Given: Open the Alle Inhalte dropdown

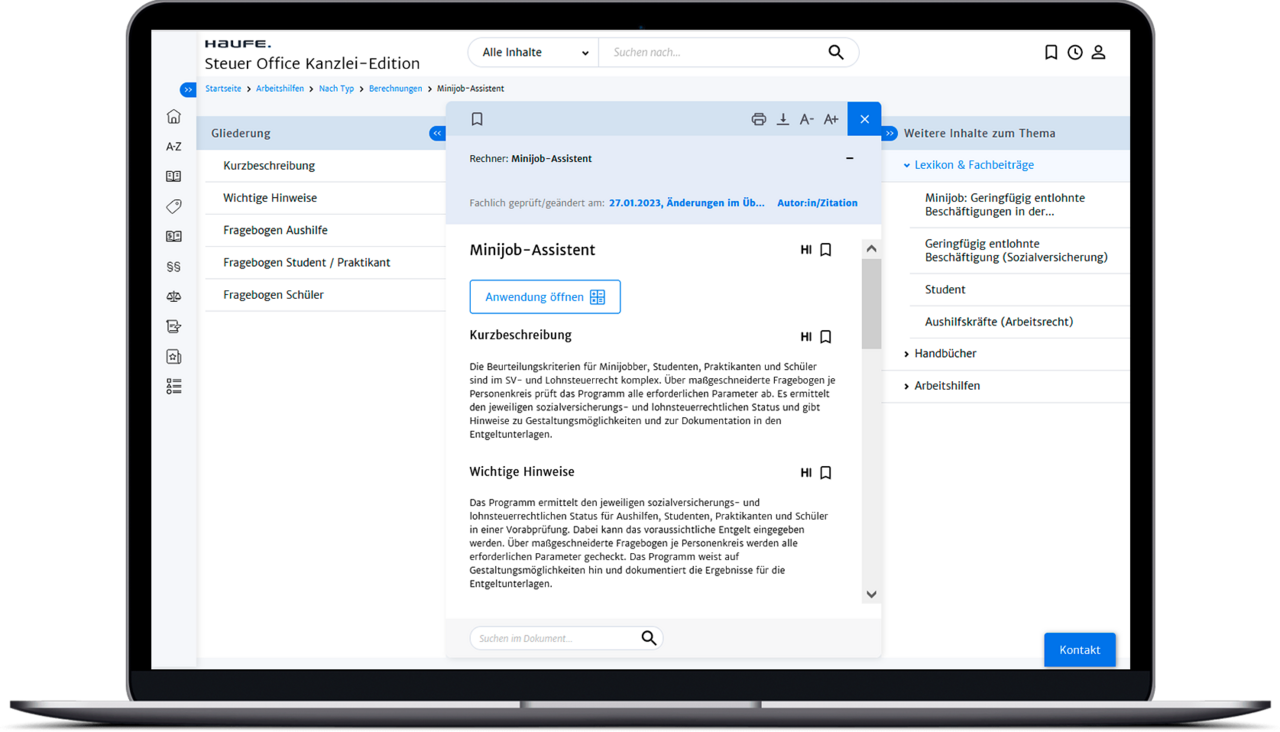Looking at the screenshot, I should (x=532, y=52).
